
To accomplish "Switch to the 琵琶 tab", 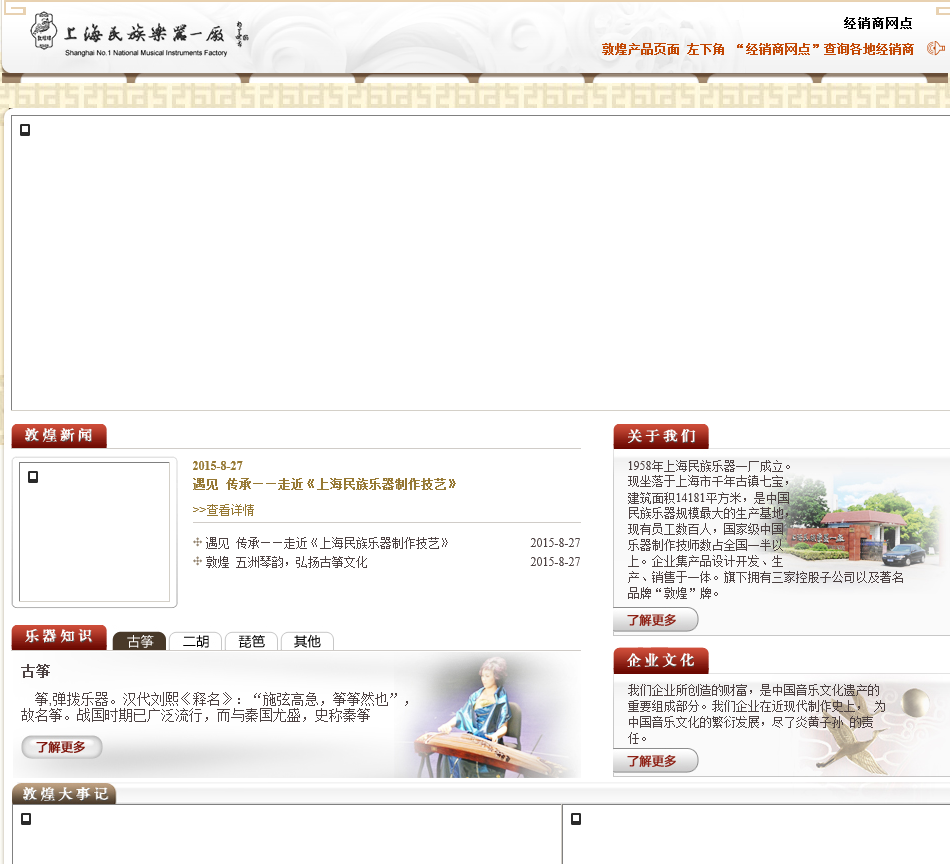I will pyautogui.click(x=251, y=641).
